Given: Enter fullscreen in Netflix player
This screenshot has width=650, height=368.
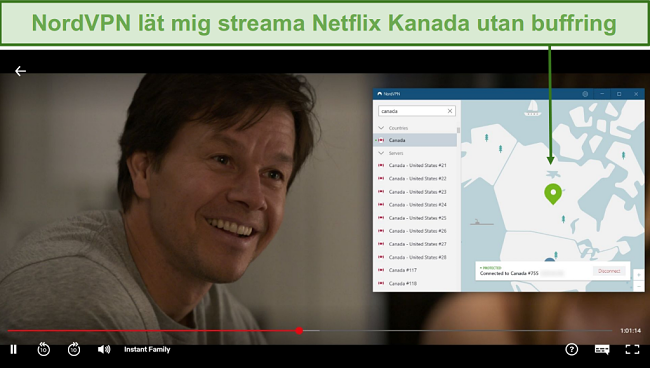Looking at the screenshot, I should click(632, 349).
